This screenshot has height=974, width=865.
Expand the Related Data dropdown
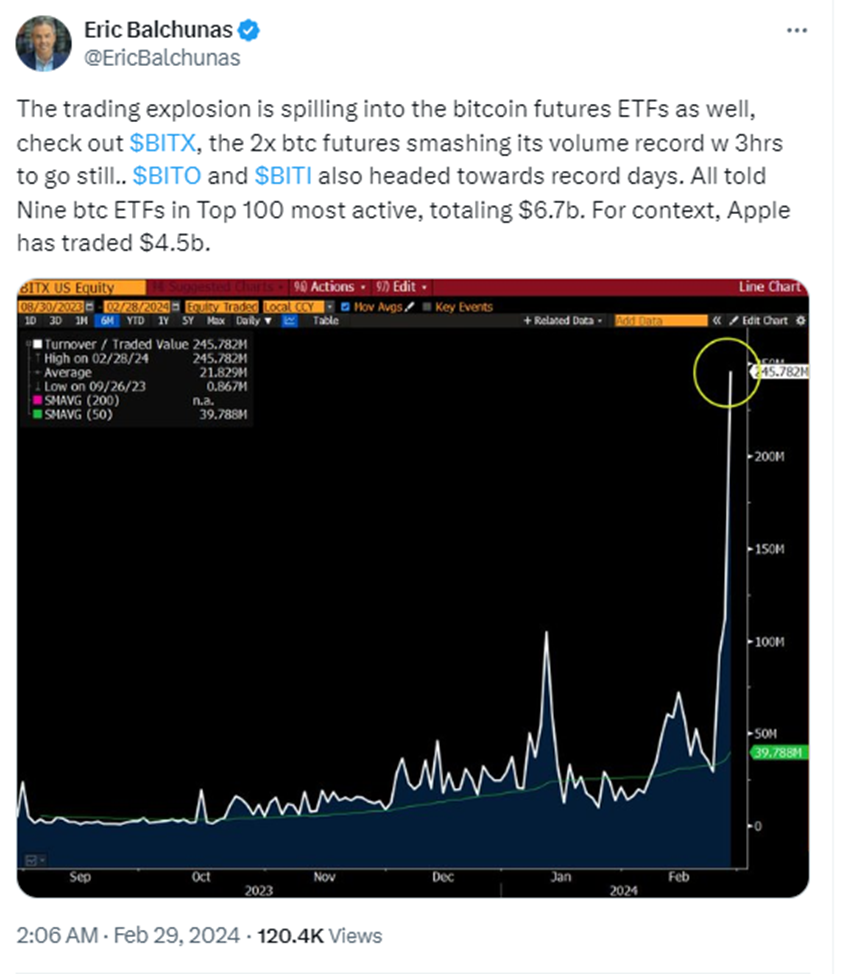tap(563, 321)
